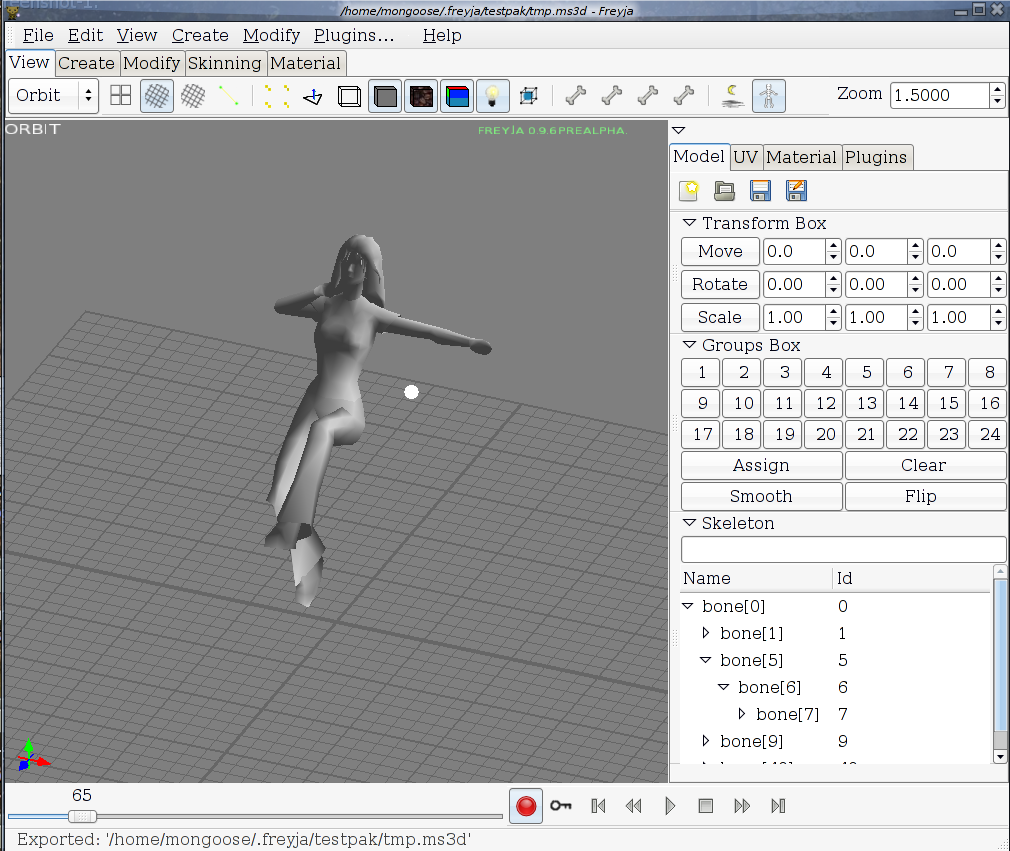The width and height of the screenshot is (1010, 851).
Task: Collapse the Groups Box section
Action: (689, 345)
